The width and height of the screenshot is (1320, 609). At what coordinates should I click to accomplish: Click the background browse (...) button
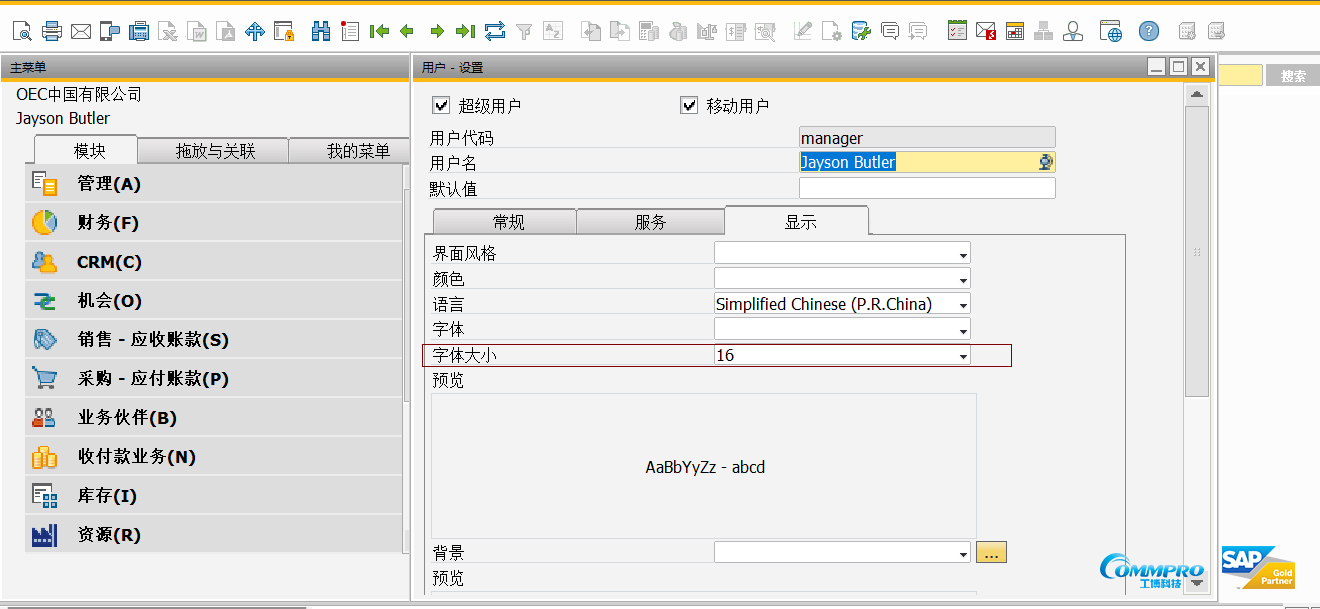click(x=991, y=552)
